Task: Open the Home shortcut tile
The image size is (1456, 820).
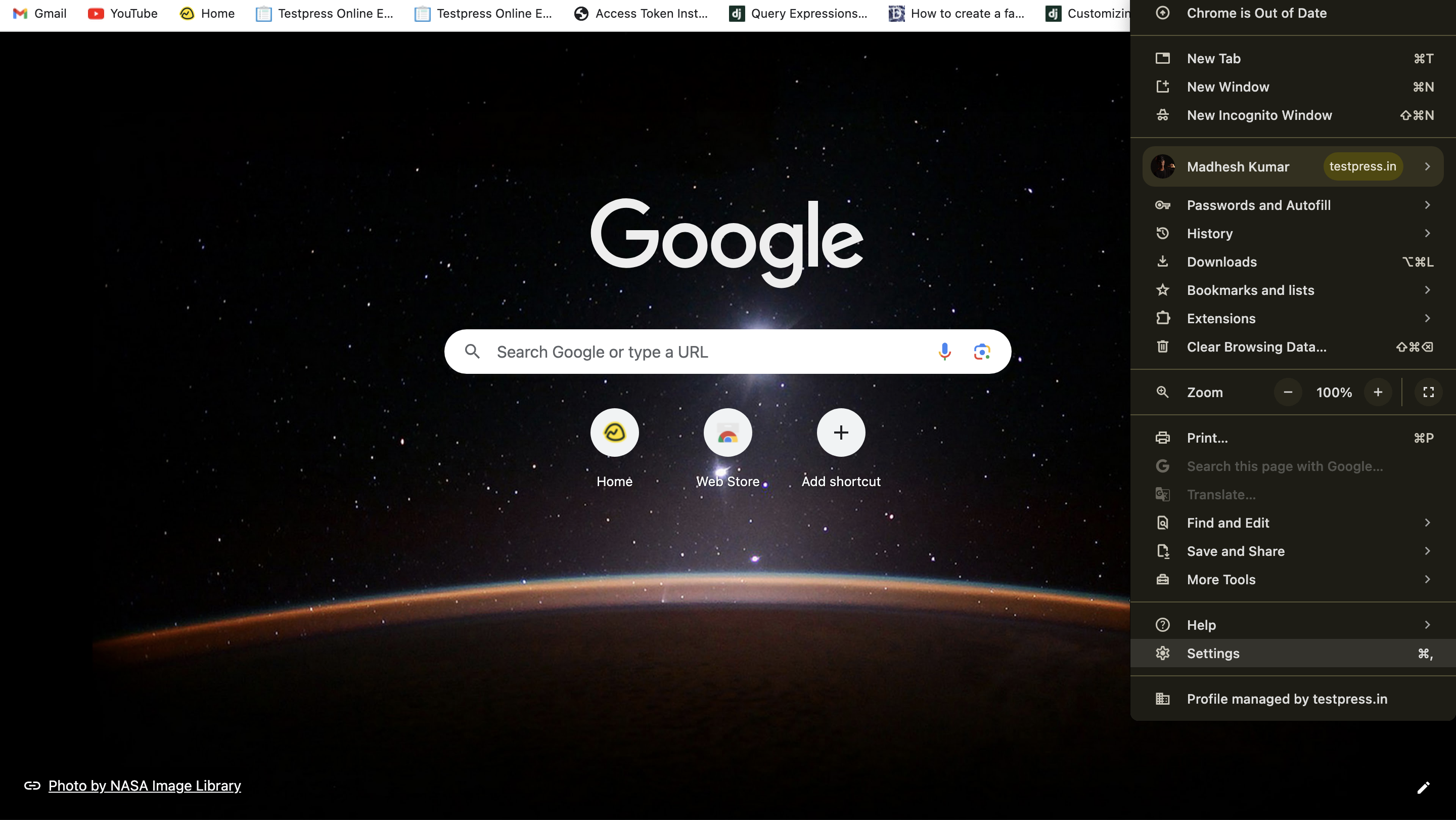Action: tap(614, 433)
